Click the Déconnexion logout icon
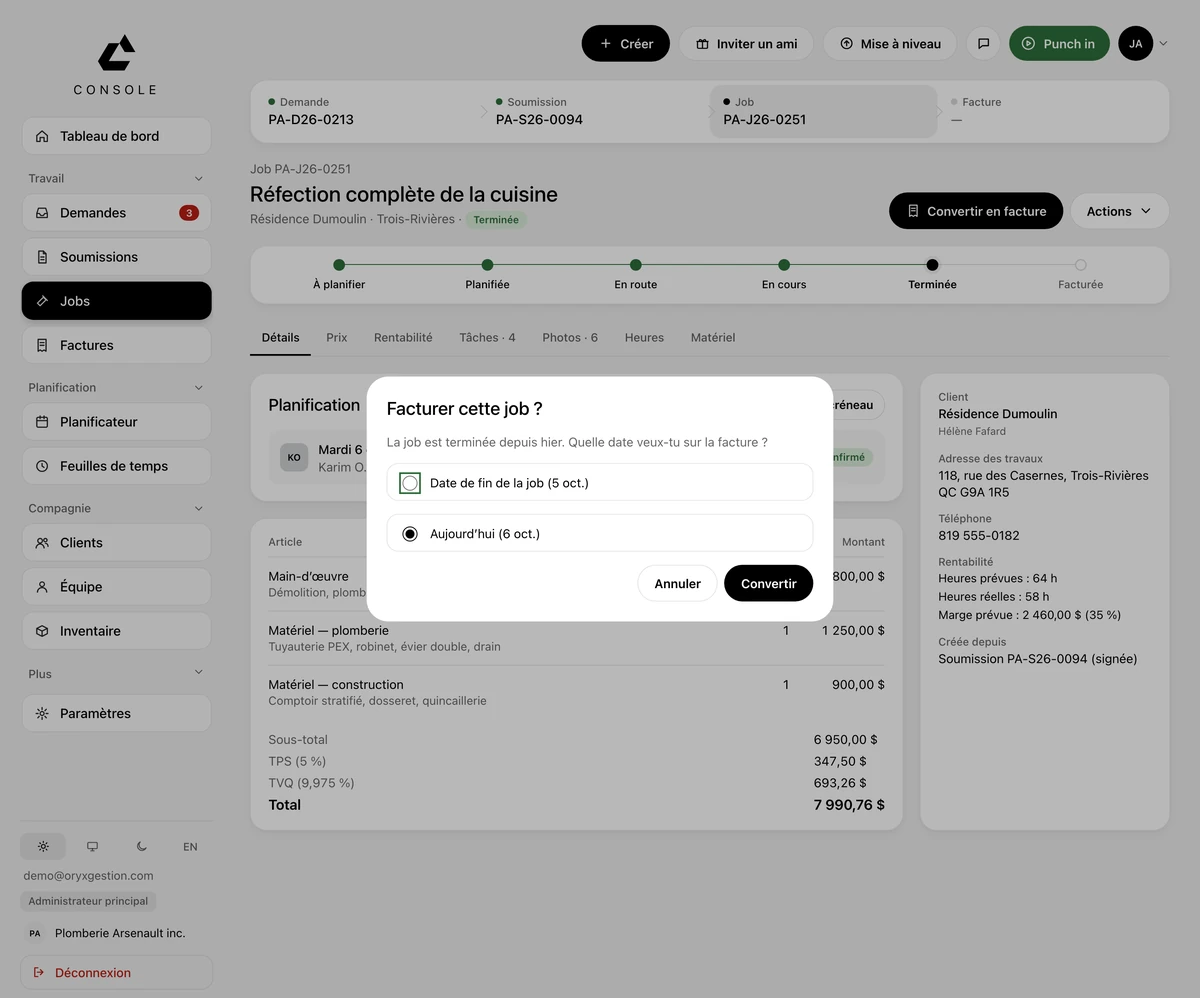The height and width of the screenshot is (998, 1200). point(39,972)
